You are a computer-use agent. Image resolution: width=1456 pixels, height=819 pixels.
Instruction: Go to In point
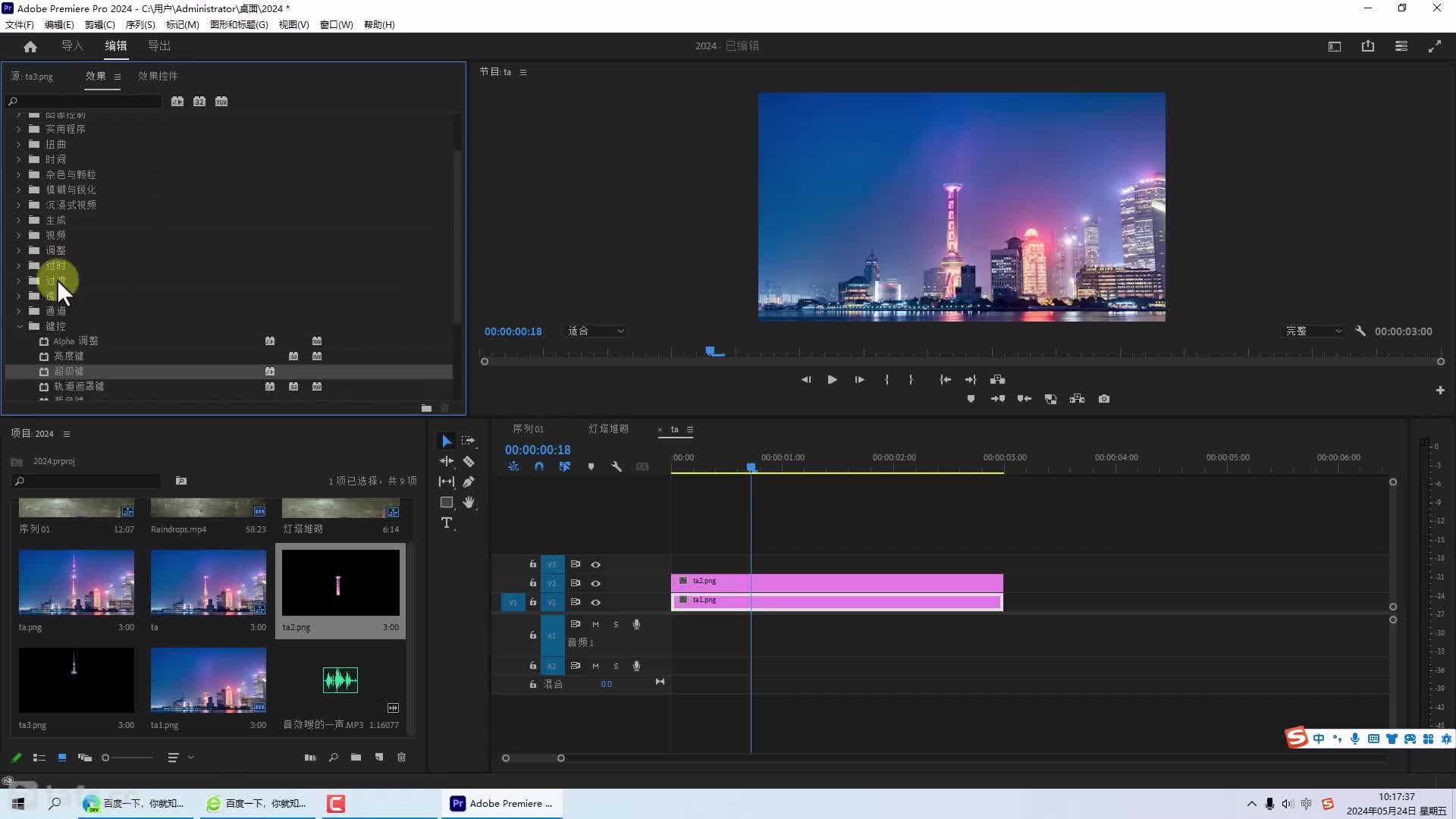945,379
